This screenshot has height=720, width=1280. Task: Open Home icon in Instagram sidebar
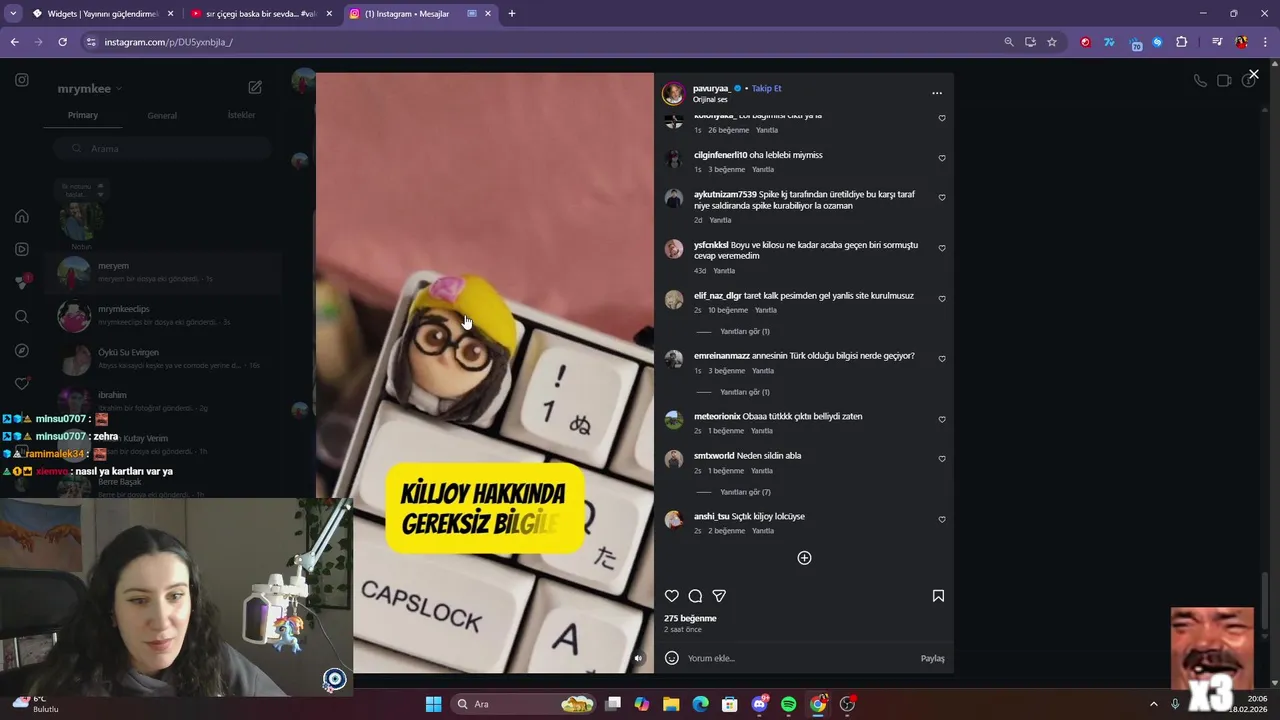(22, 216)
